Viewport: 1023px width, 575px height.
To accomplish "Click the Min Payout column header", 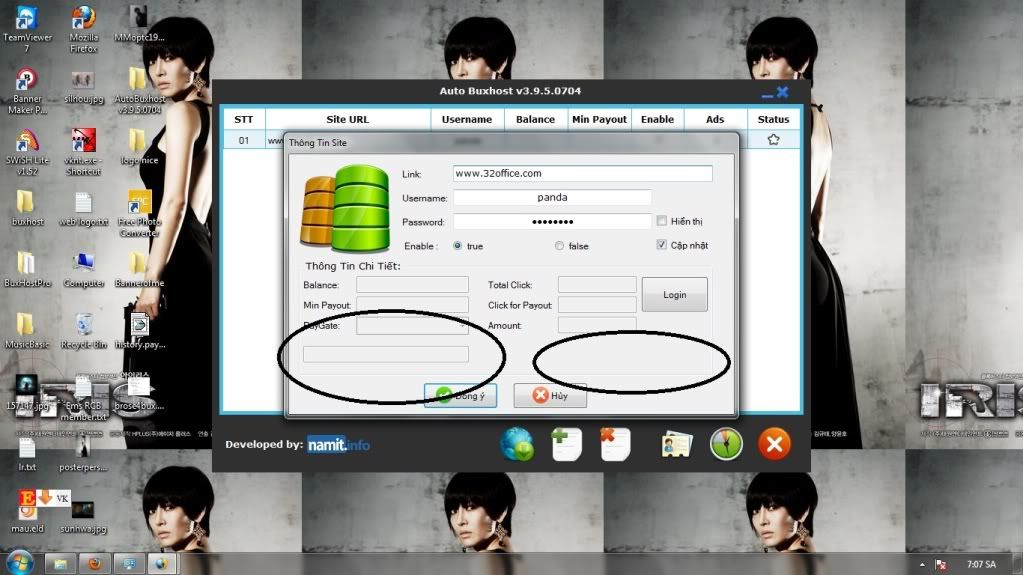I will pyautogui.click(x=599, y=119).
